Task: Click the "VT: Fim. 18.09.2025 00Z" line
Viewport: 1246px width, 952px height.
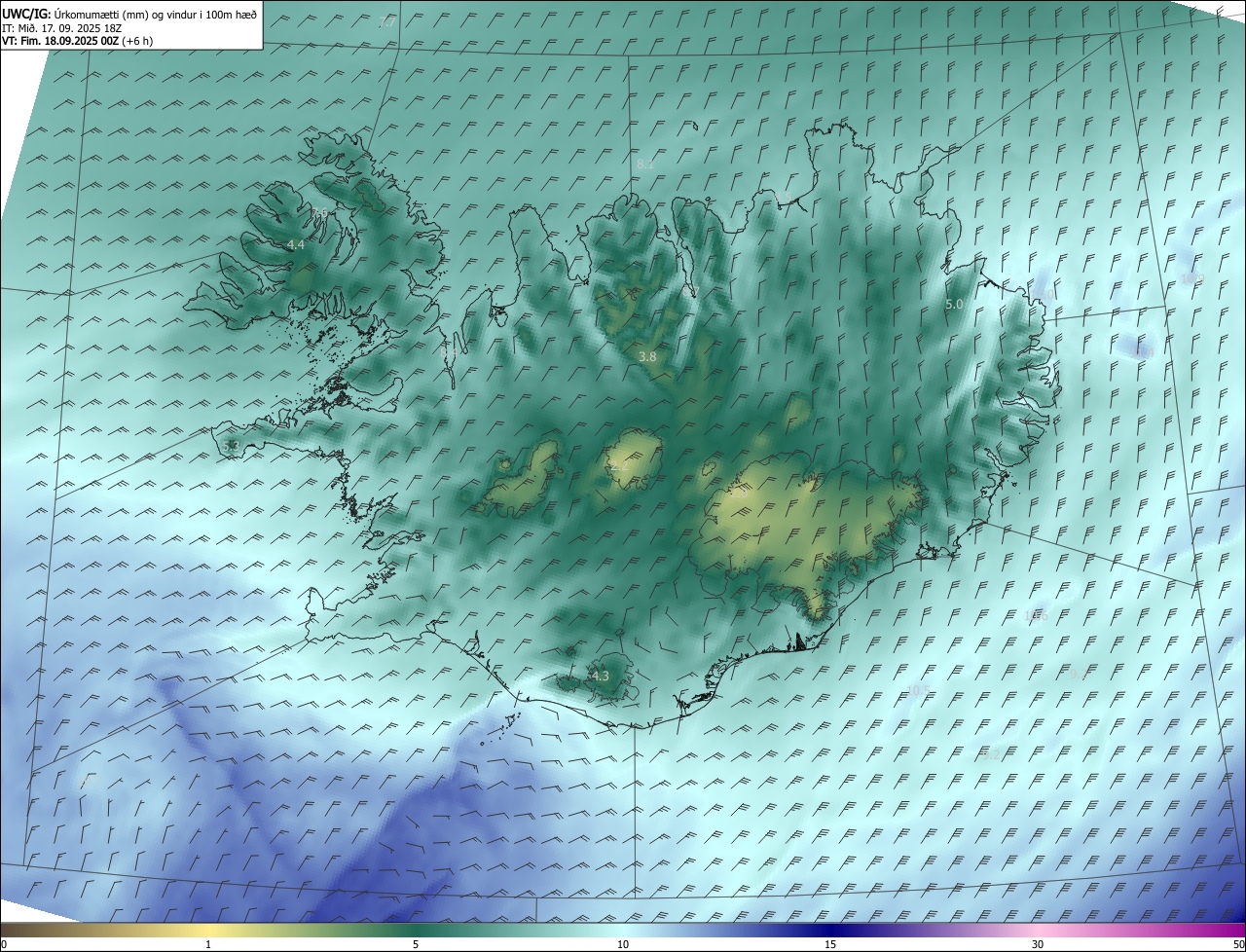Action: 77,41
